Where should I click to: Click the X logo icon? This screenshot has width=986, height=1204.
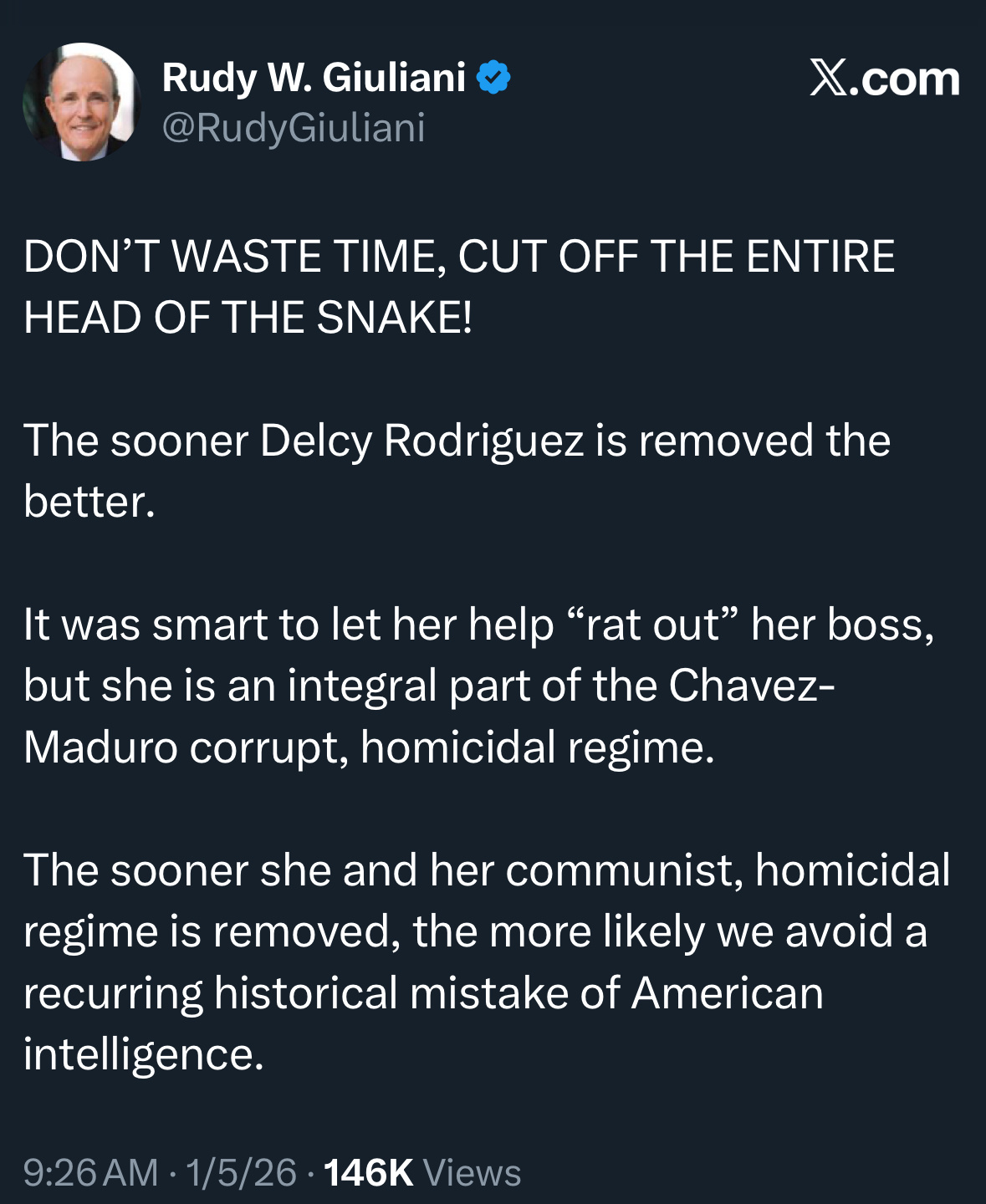coord(829,79)
